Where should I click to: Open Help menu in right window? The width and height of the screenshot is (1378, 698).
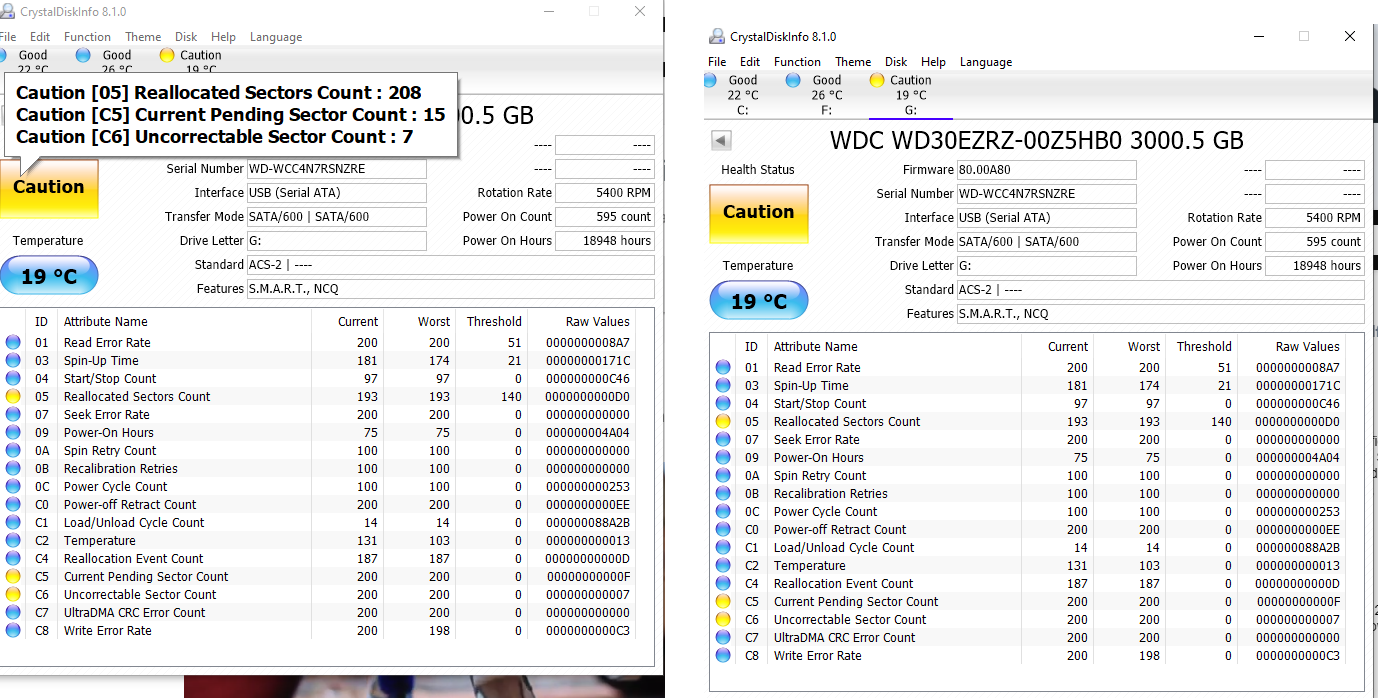[x=933, y=62]
